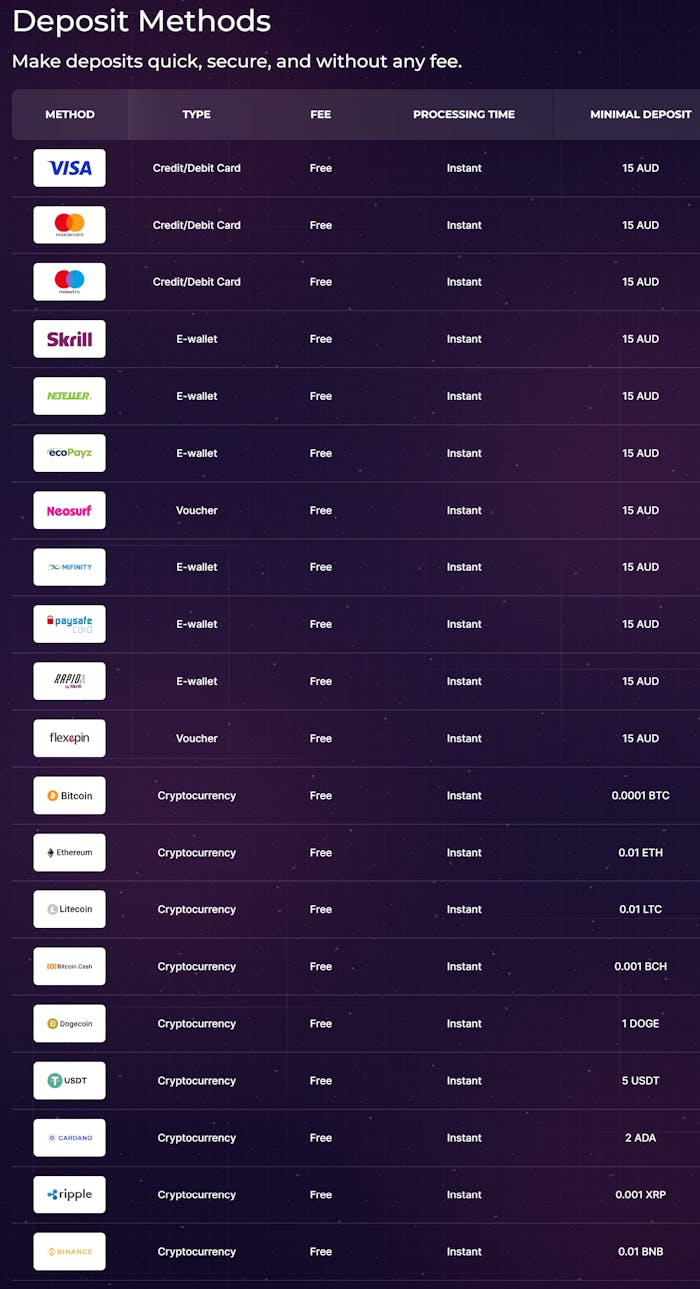This screenshot has width=700, height=1289.
Task: Choose the Litecoin payment icon
Action: point(69,909)
